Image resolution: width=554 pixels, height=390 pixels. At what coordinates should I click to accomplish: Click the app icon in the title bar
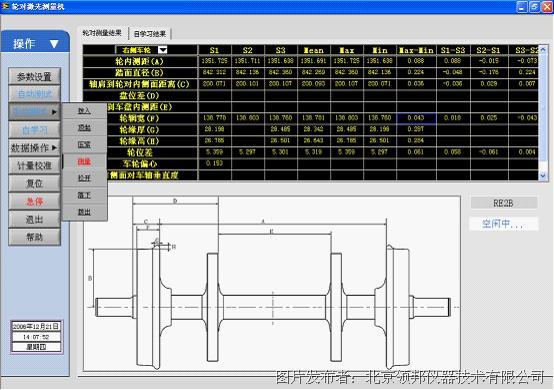tap(5, 6)
